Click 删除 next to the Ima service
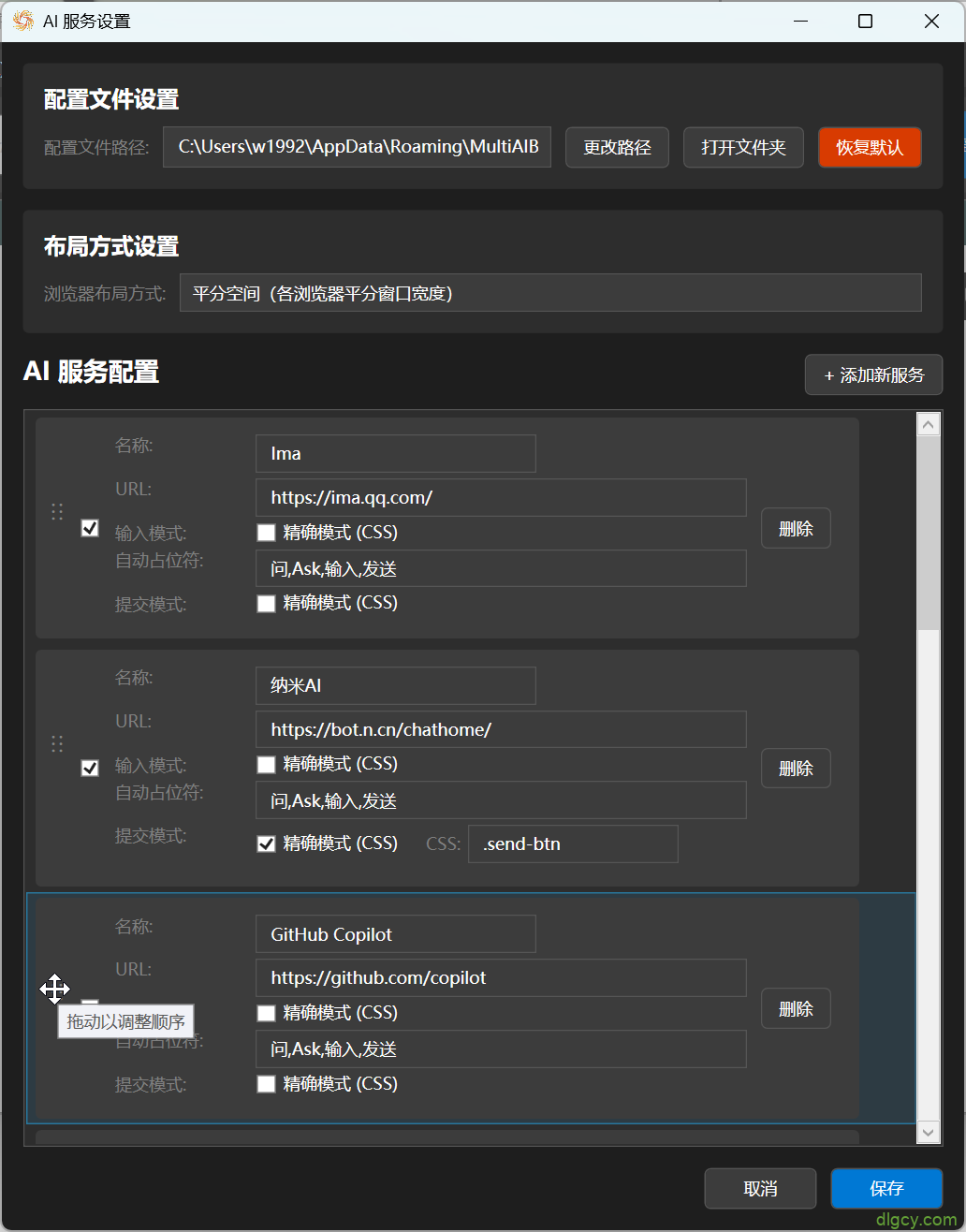 point(796,527)
